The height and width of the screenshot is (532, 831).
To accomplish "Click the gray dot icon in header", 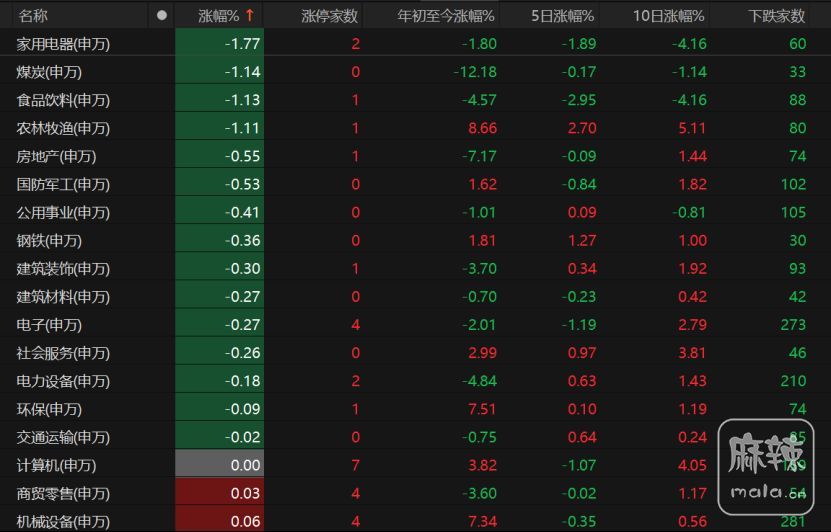I will [162, 16].
